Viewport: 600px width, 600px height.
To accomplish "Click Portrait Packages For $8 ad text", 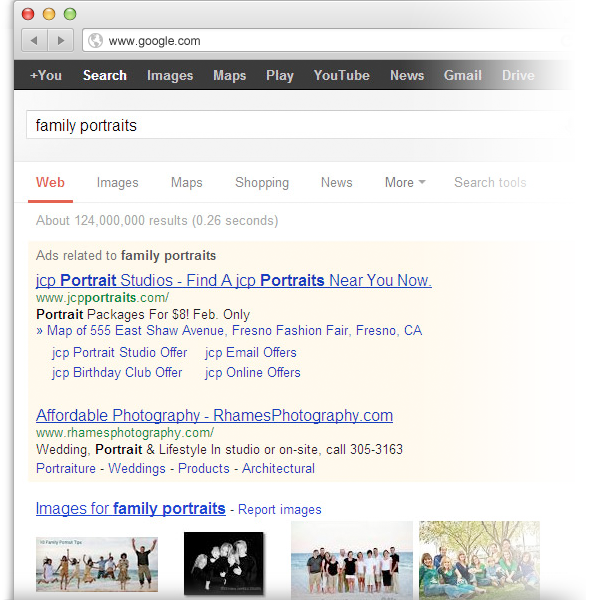I will click(143, 315).
